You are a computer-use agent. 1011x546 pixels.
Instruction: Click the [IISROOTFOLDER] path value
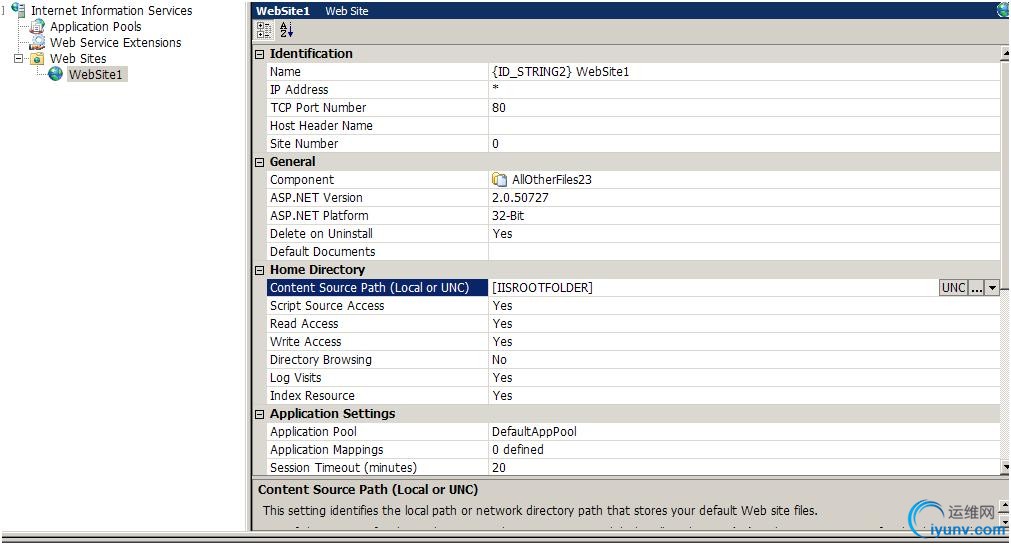542,288
